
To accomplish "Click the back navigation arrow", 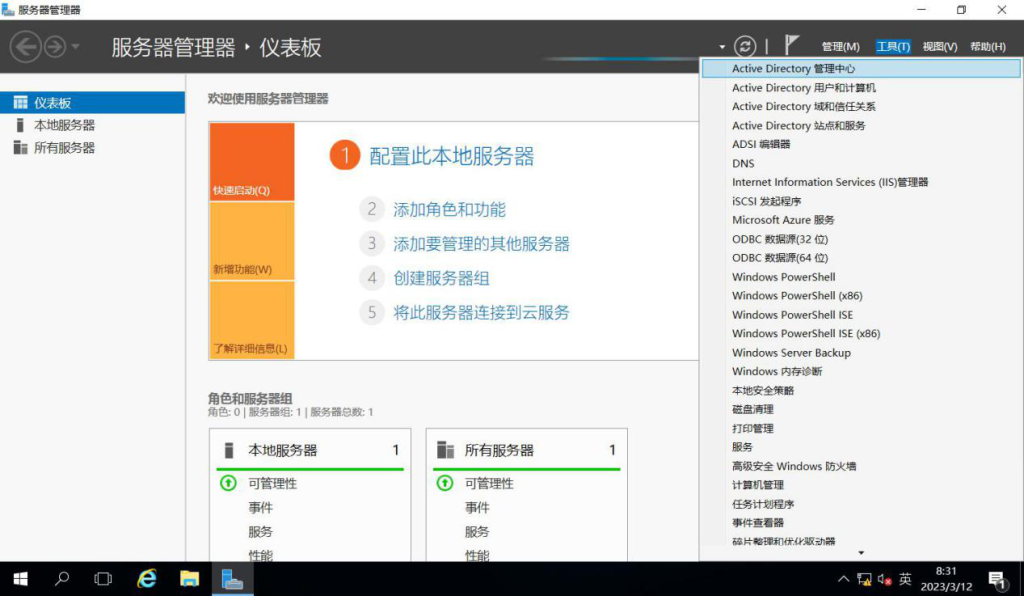I will point(25,47).
